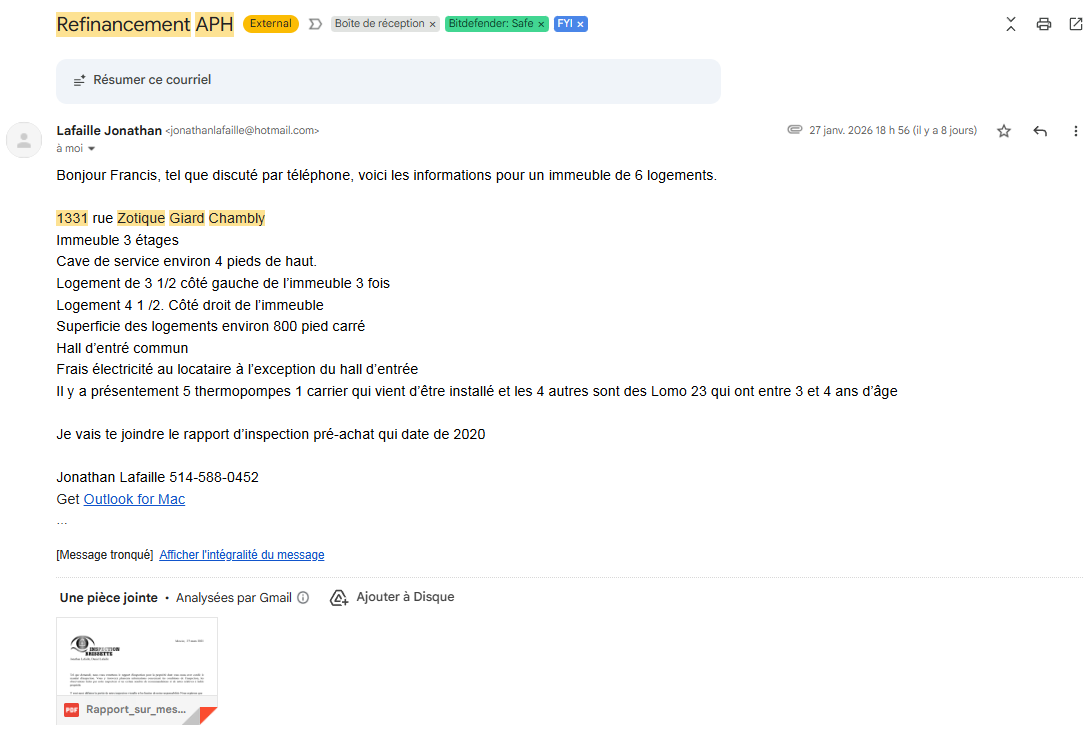This screenshot has width=1083, height=745.
Task: Collapse all messages with the arrows icon
Action: coord(1011,24)
